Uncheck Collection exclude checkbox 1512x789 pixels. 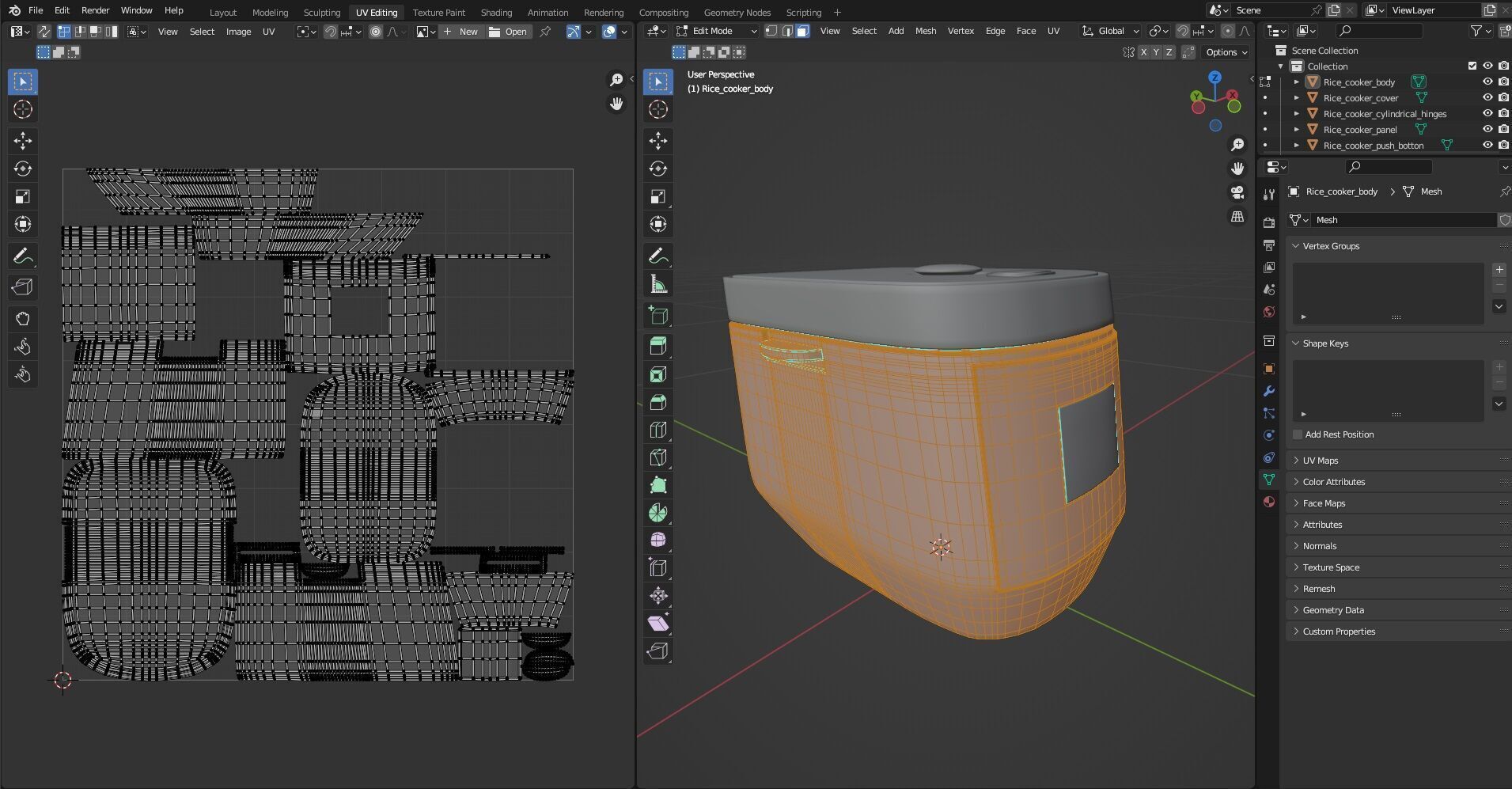(x=1472, y=66)
